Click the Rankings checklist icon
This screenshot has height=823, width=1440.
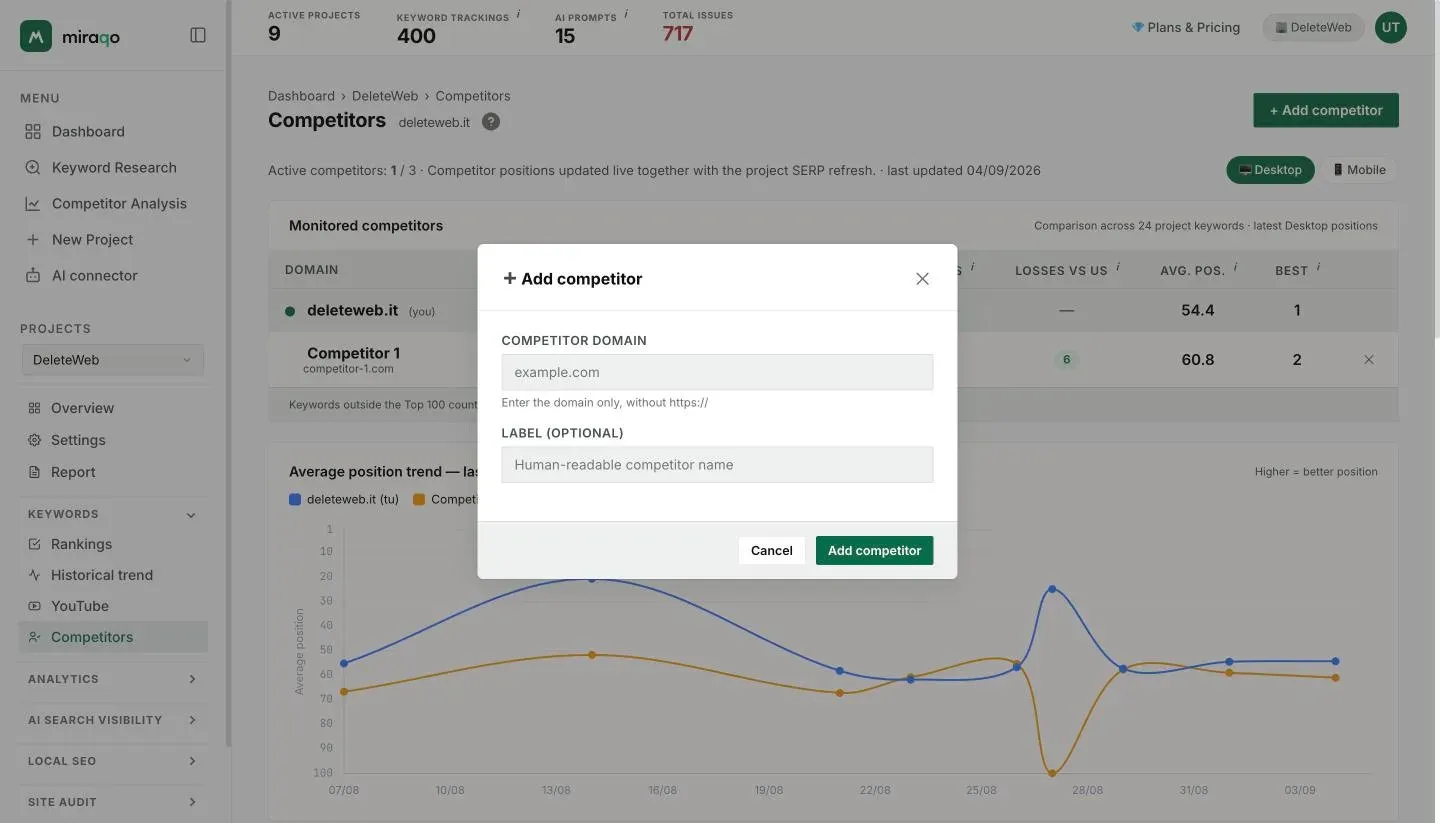[x=34, y=544]
